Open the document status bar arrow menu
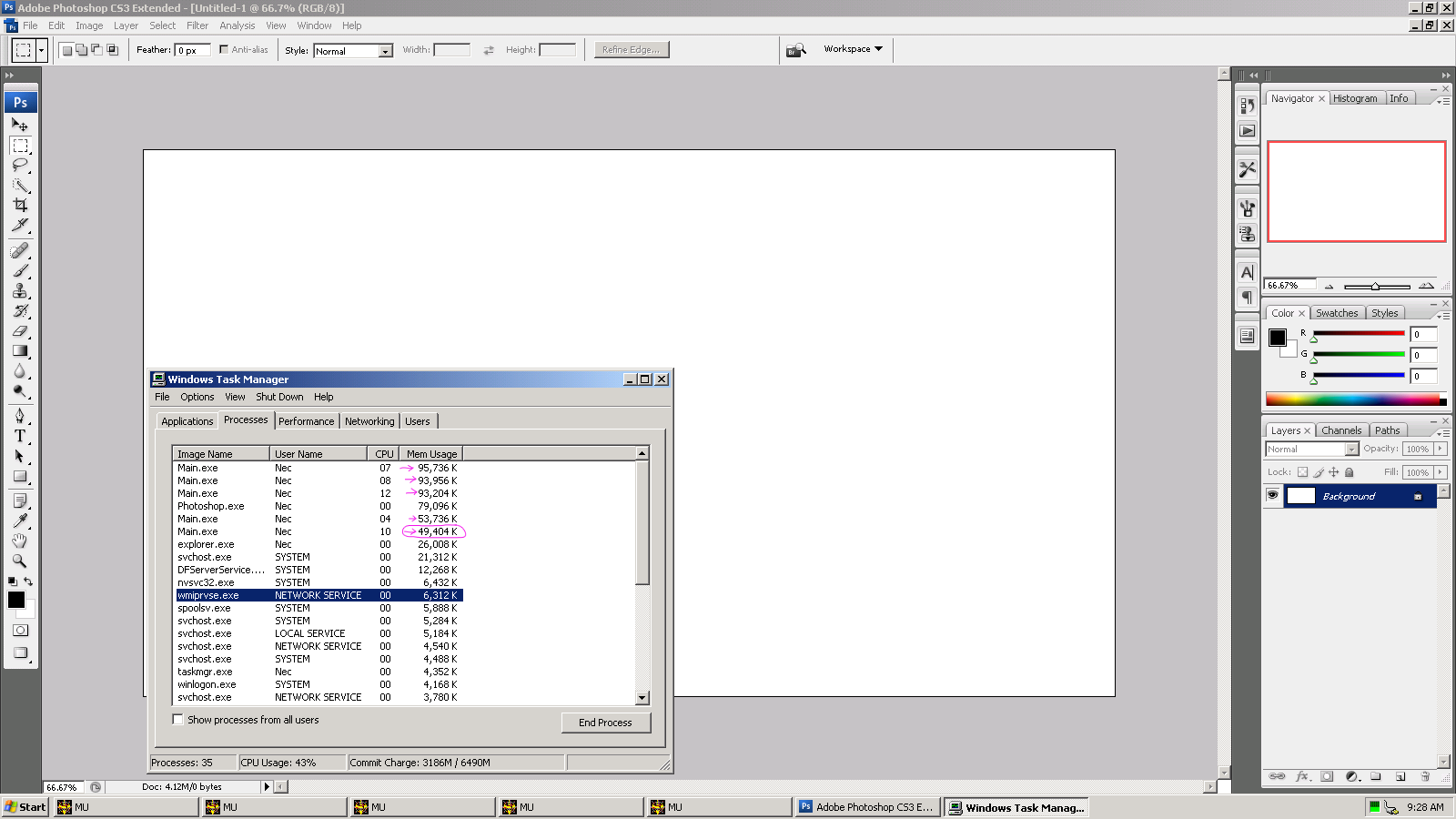The height and width of the screenshot is (819, 1456). [267, 786]
